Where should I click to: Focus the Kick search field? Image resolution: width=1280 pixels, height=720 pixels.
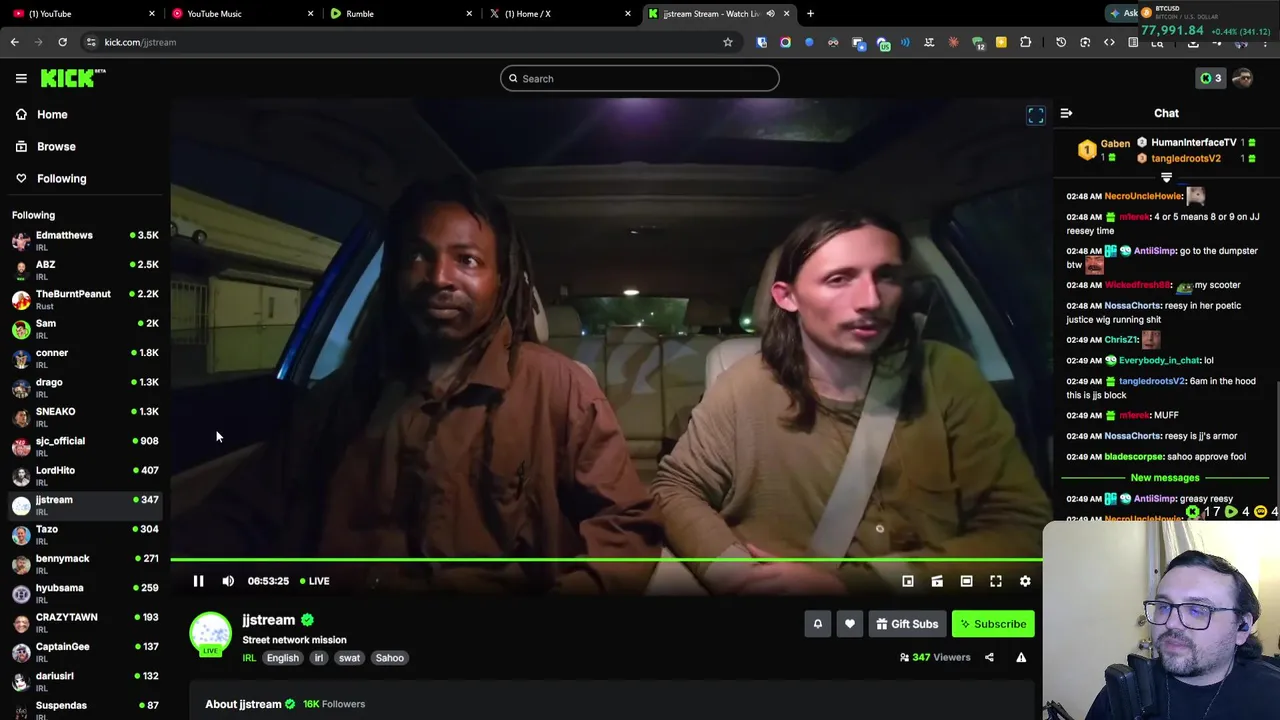[640, 78]
